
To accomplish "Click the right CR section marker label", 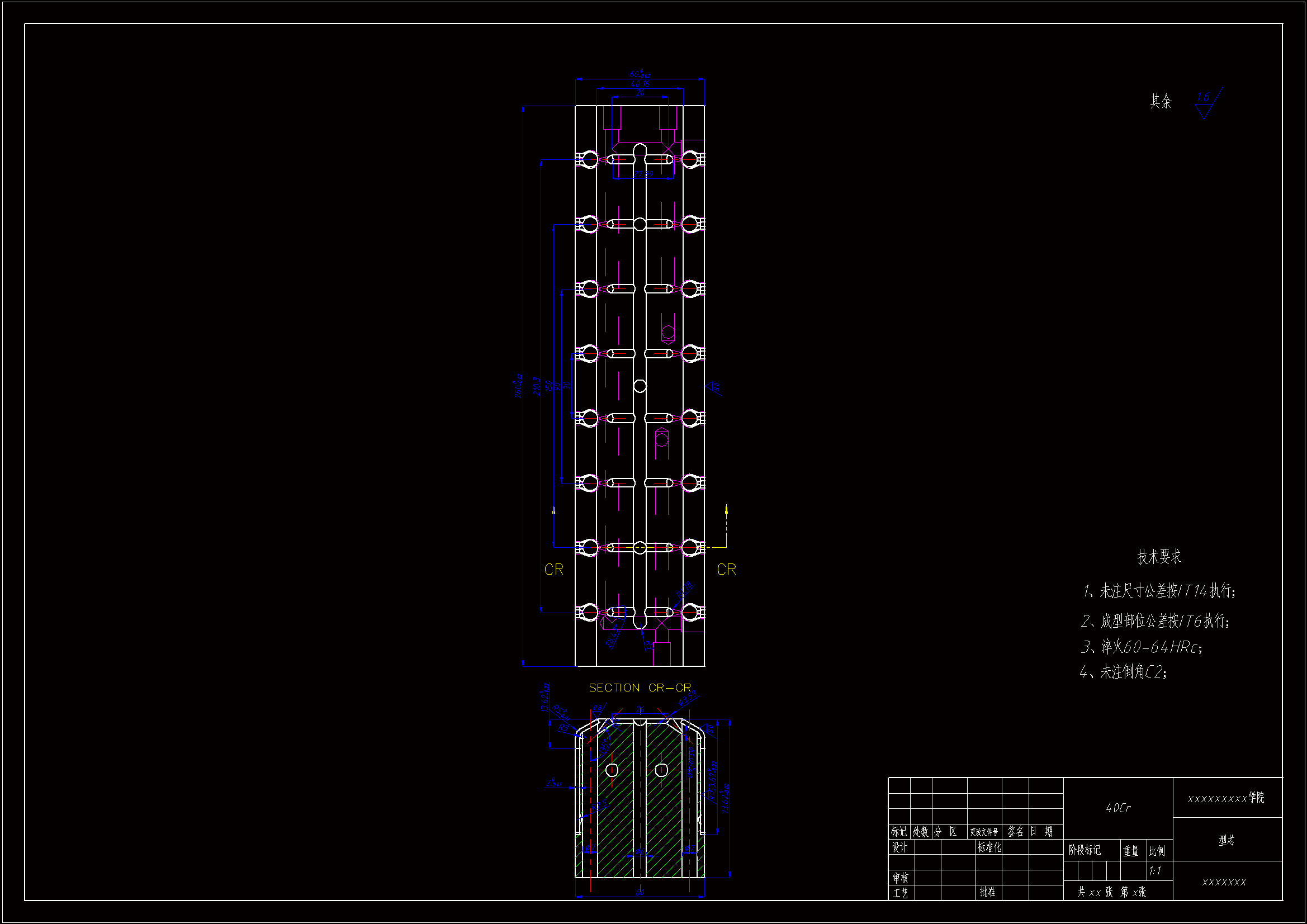I will point(726,569).
